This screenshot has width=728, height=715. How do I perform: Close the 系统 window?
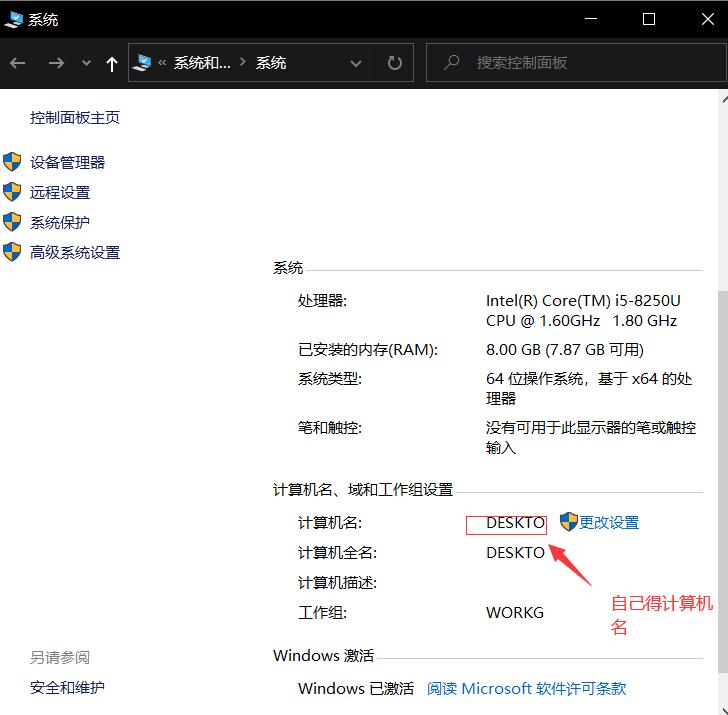(708, 19)
